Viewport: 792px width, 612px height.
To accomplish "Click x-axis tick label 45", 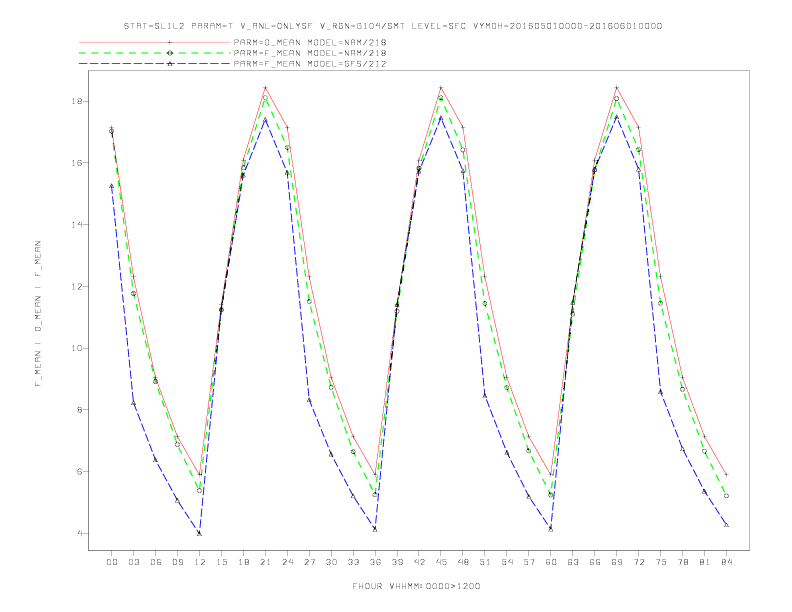I will (x=441, y=562).
